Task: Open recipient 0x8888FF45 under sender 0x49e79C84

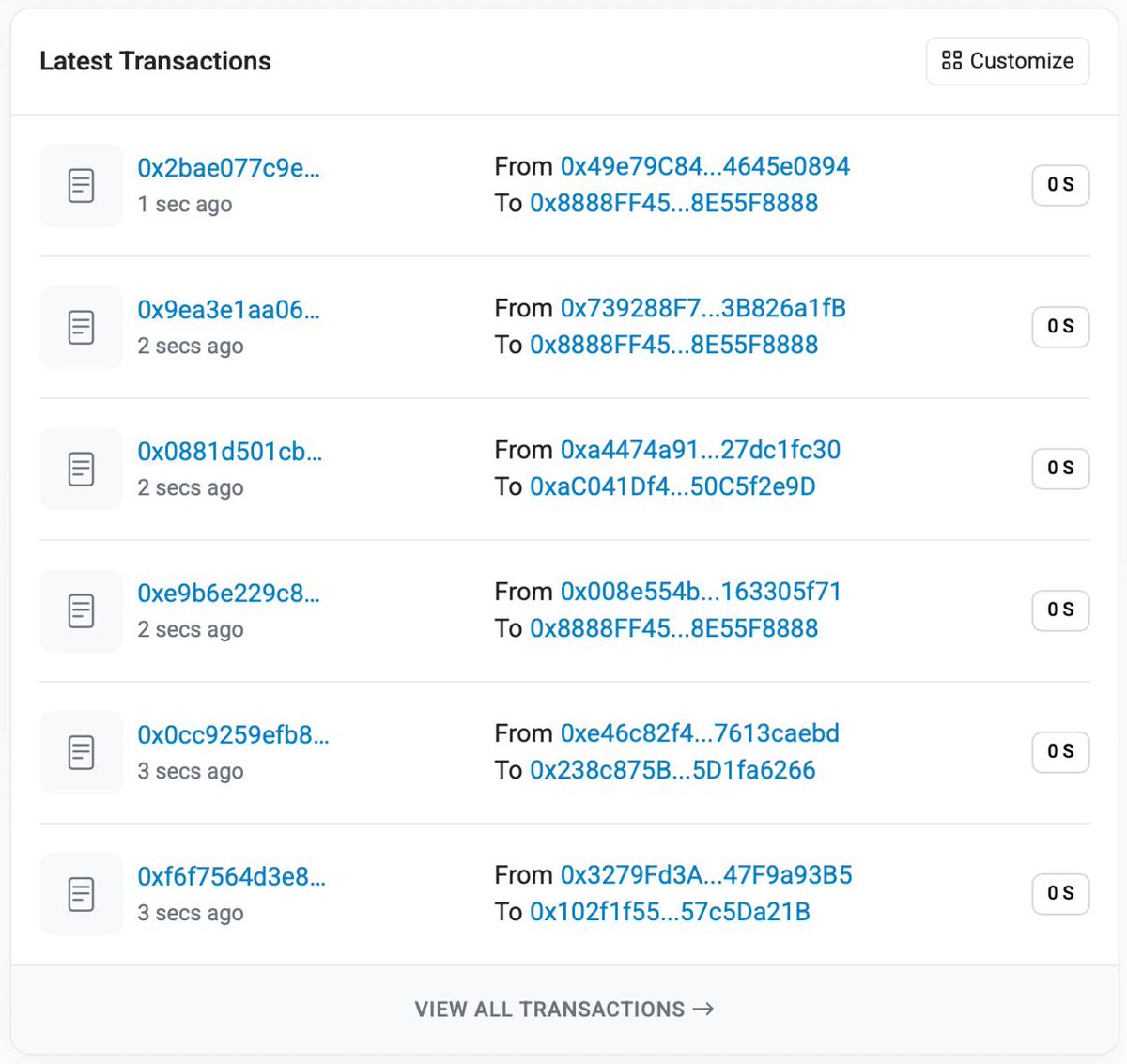Action: pyautogui.click(x=673, y=203)
